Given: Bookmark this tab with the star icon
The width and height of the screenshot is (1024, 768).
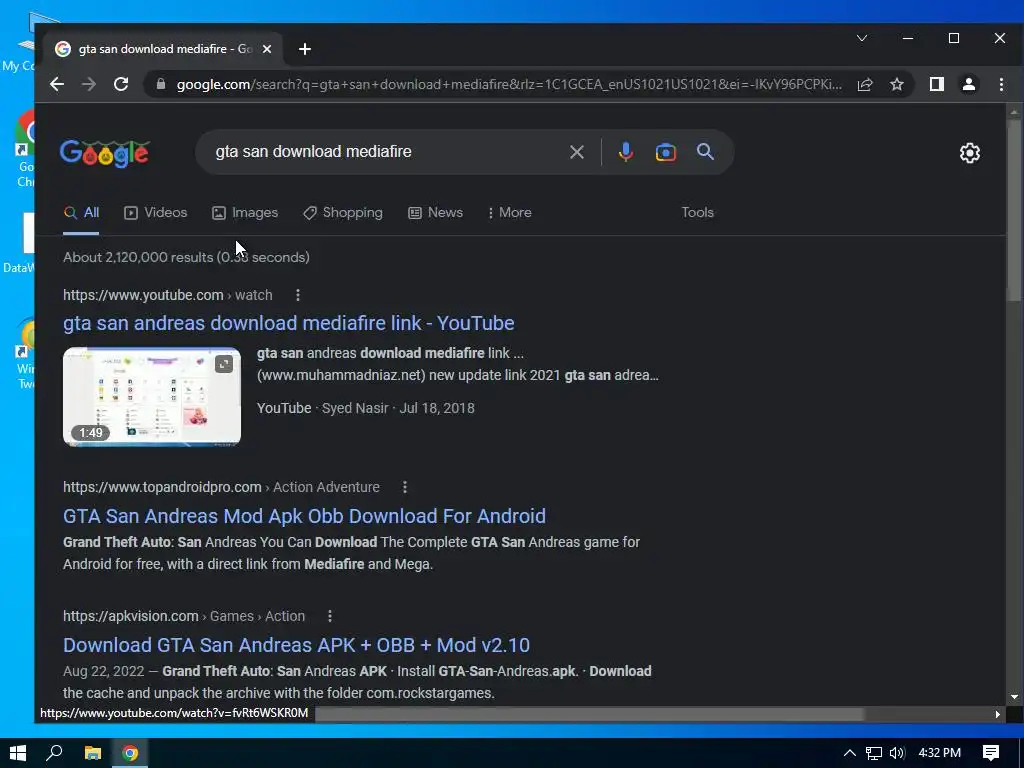Looking at the screenshot, I should tap(897, 84).
